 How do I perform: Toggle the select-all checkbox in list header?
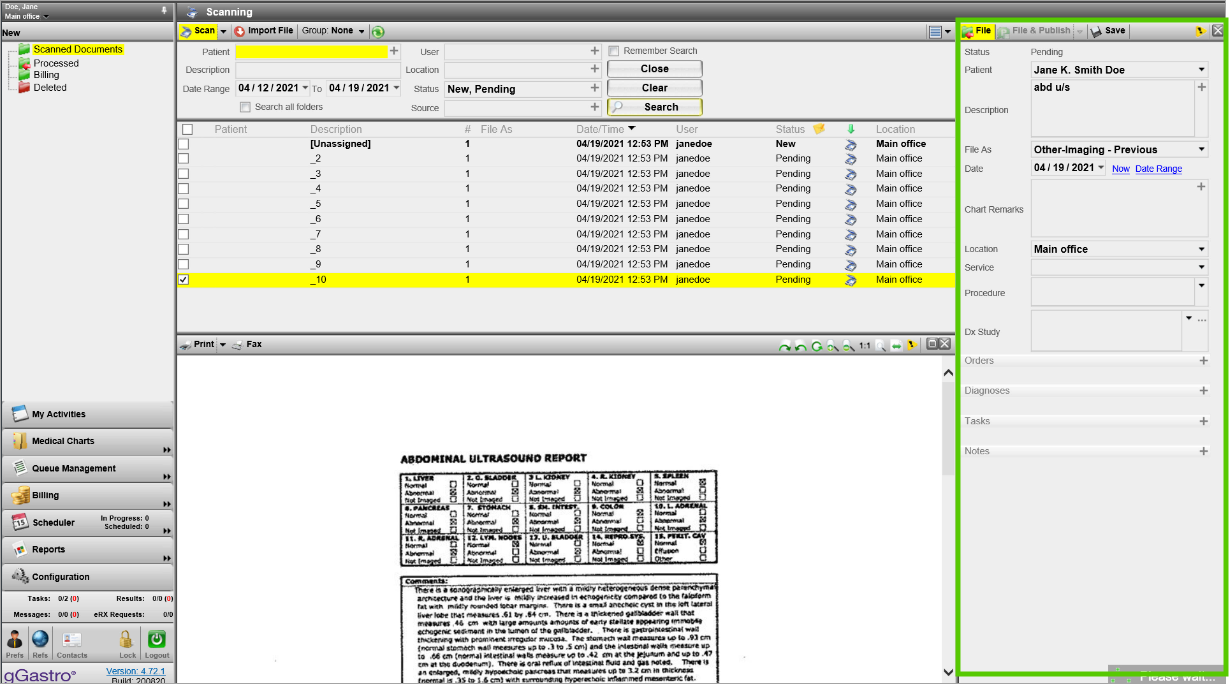187,129
